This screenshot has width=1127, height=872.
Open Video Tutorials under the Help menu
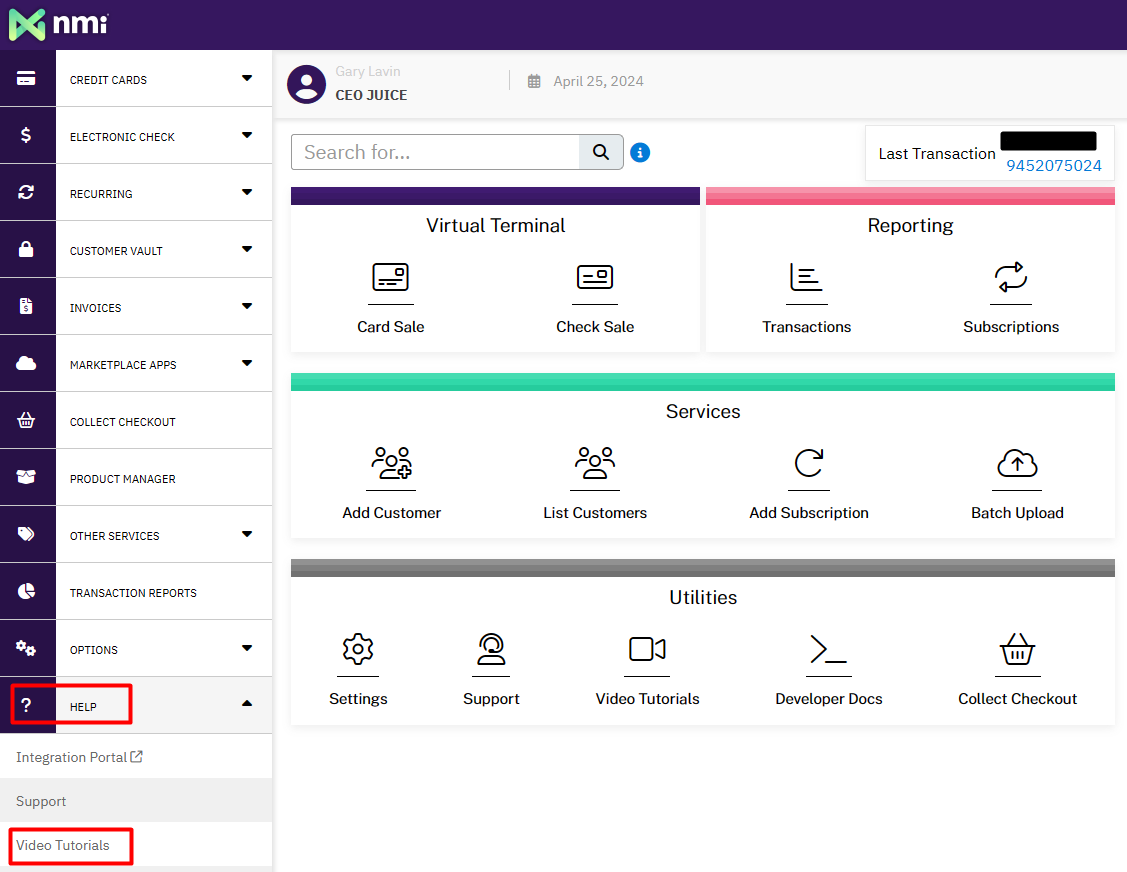pos(63,845)
